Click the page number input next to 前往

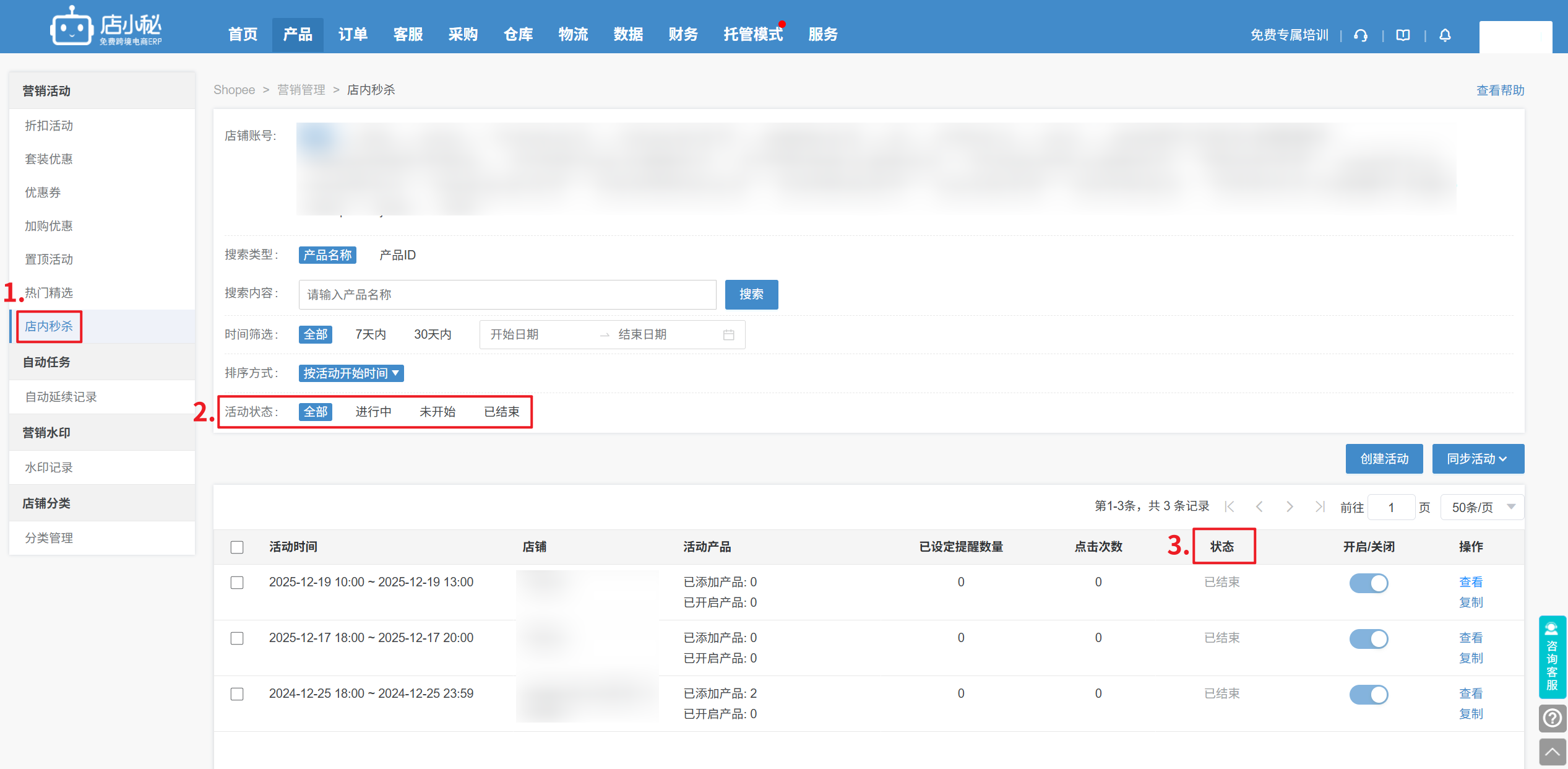point(1391,506)
